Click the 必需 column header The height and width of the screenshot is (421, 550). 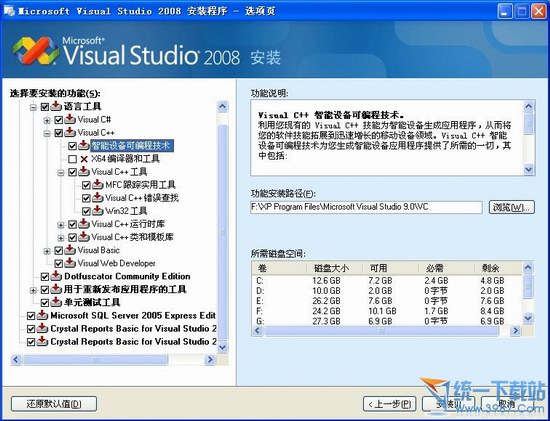coord(446,268)
